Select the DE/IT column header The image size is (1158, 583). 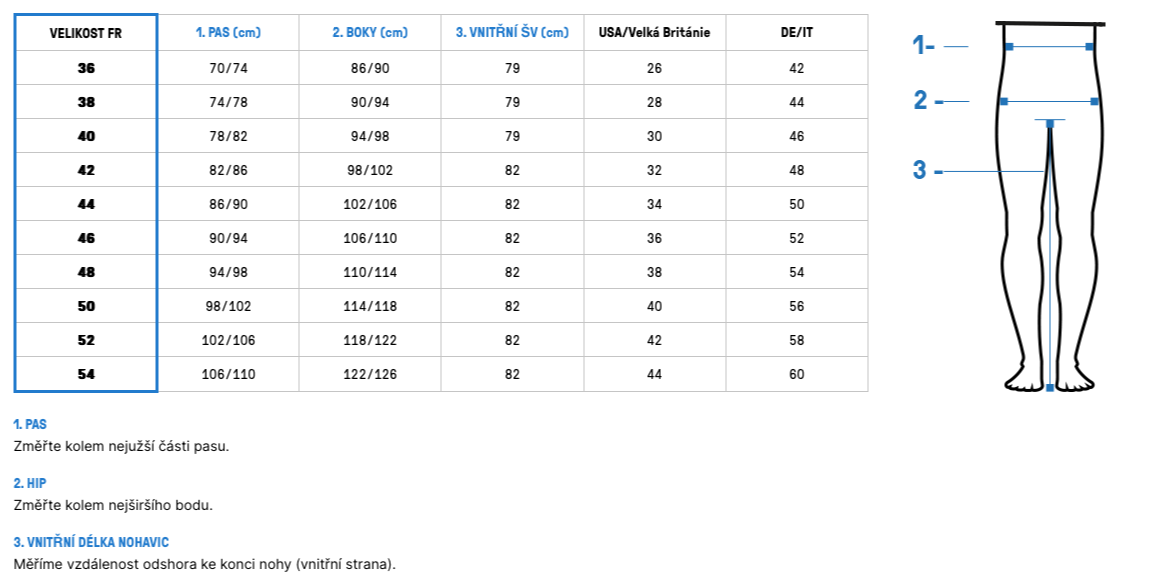(x=796, y=33)
